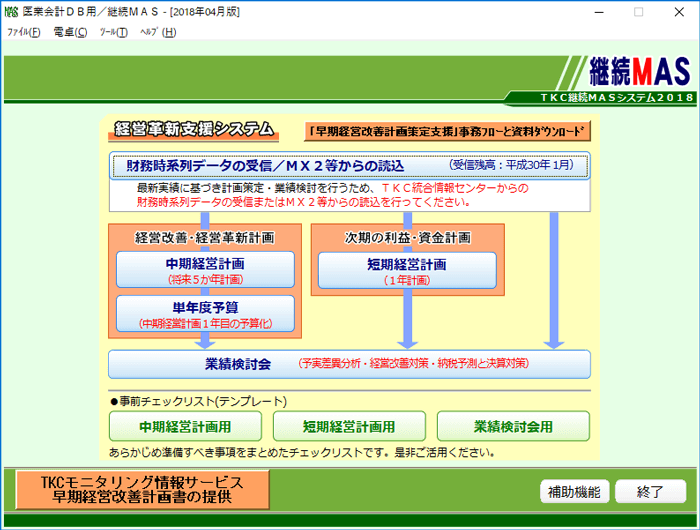700x530 pixels.
Task: Open the 電卓(C) menu
Action: (x=70, y=32)
